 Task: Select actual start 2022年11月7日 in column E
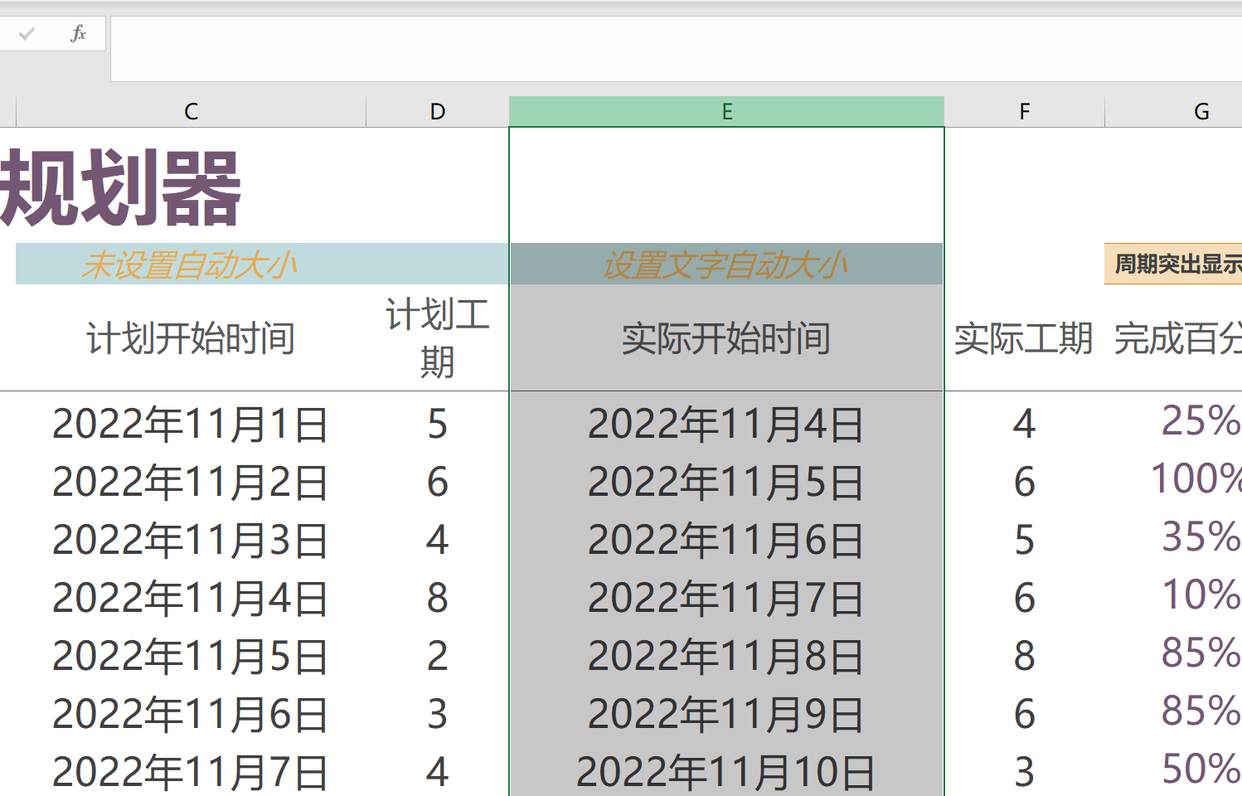pos(726,598)
